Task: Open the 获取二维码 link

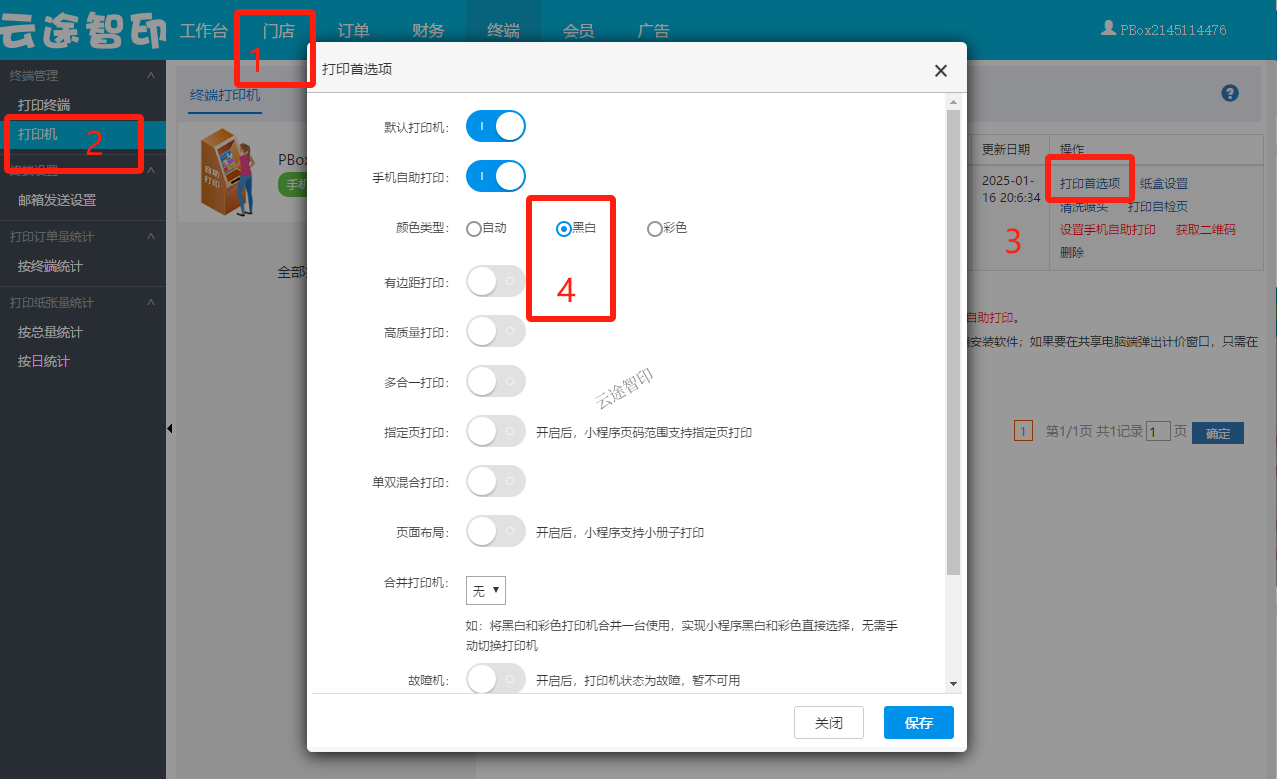Action: pos(1205,230)
